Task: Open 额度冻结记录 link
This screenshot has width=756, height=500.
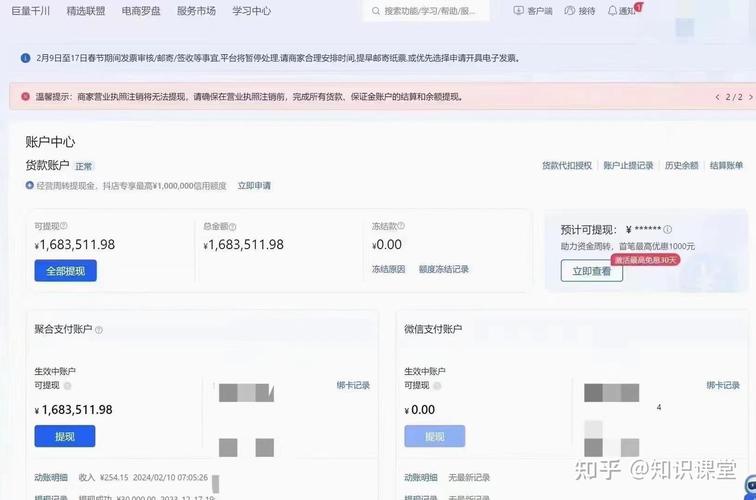Action: (x=444, y=269)
